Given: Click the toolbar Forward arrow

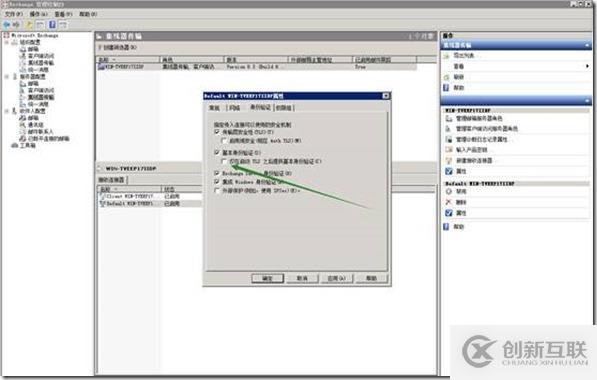Looking at the screenshot, I should [x=16, y=25].
